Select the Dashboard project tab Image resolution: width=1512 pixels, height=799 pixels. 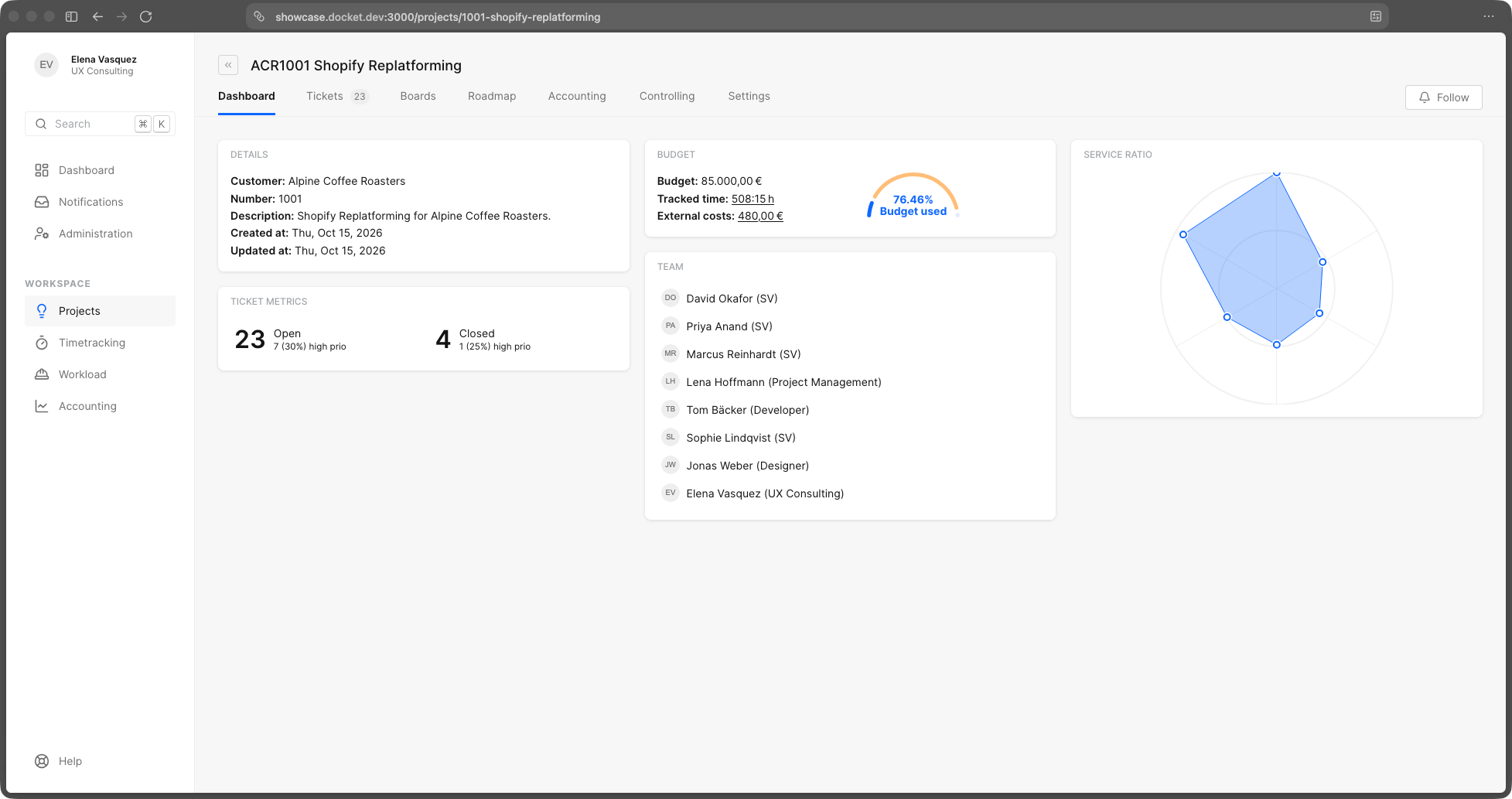coord(247,96)
